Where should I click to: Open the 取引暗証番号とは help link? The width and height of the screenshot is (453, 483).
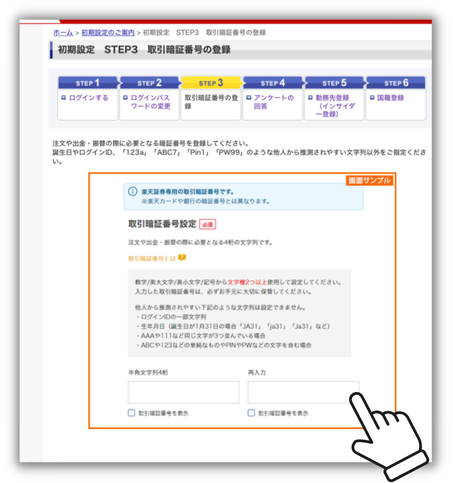pyautogui.click(x=152, y=258)
